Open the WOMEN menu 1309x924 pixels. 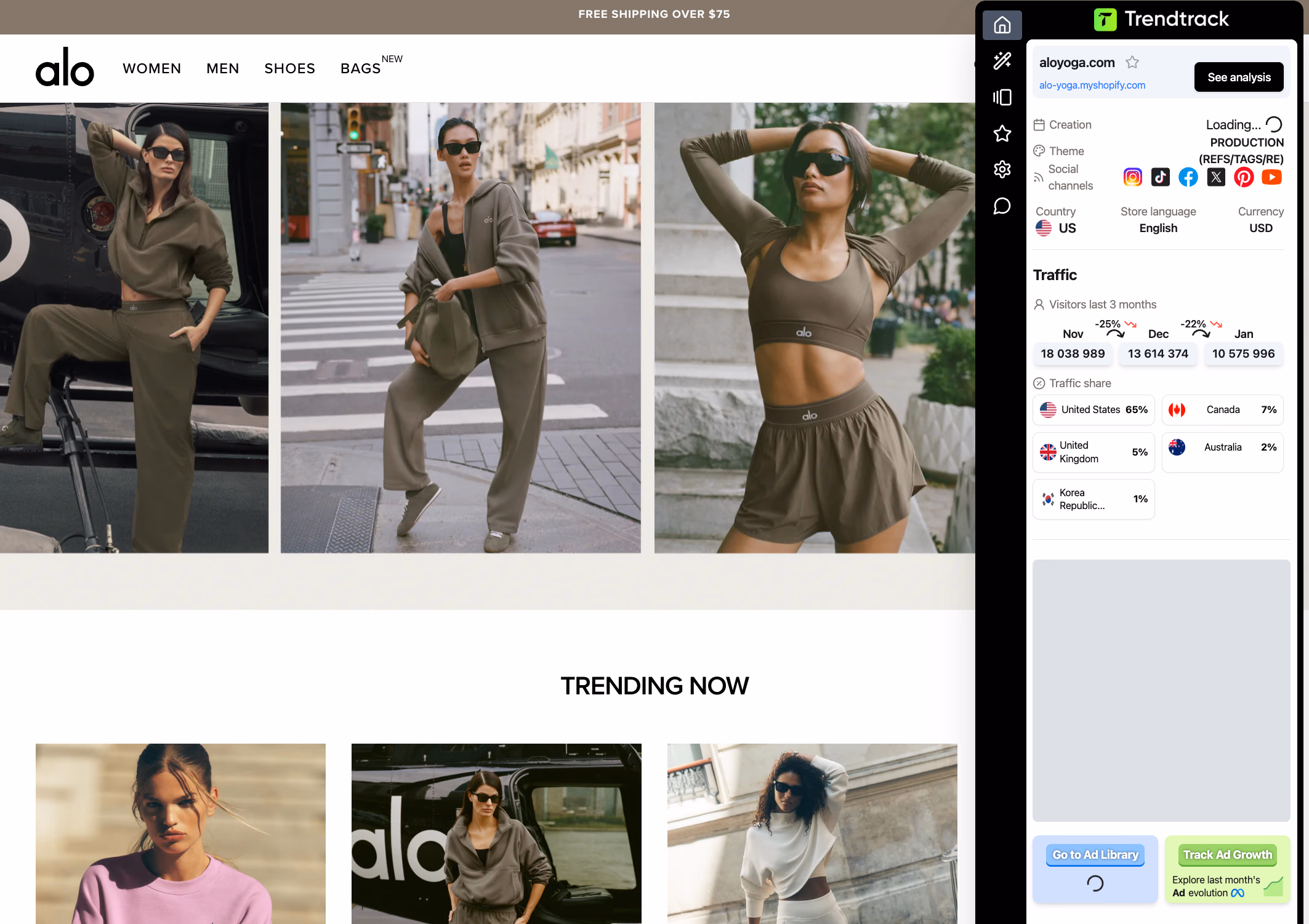152,68
